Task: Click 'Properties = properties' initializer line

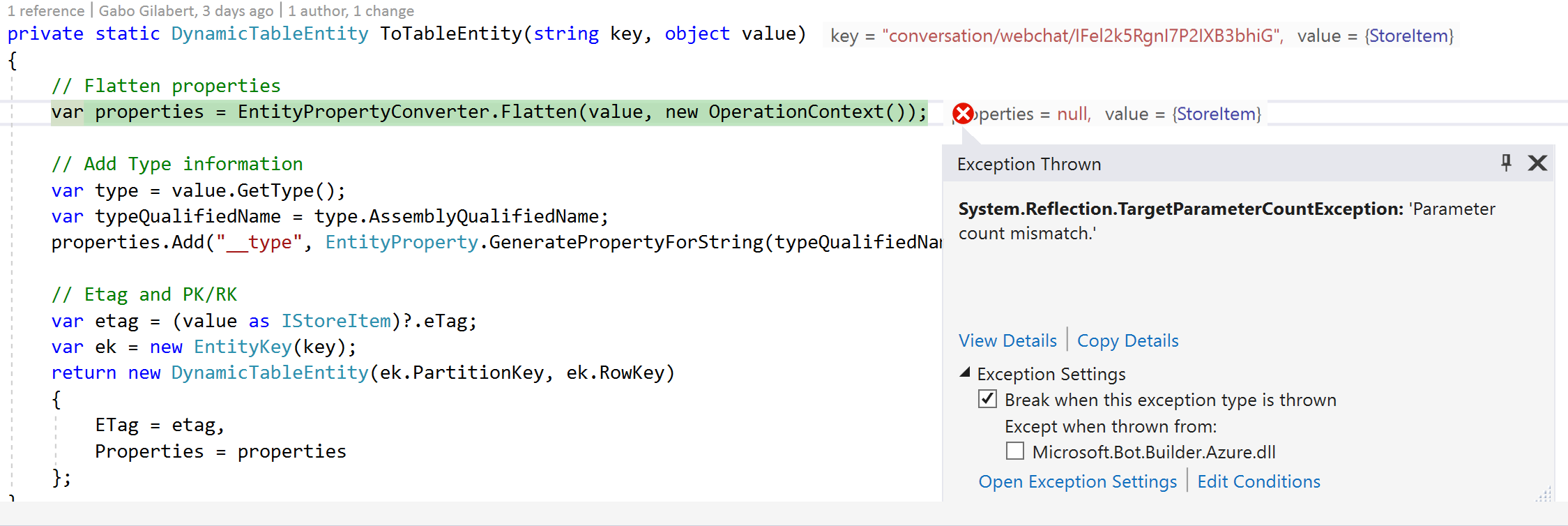Action: click(220, 451)
